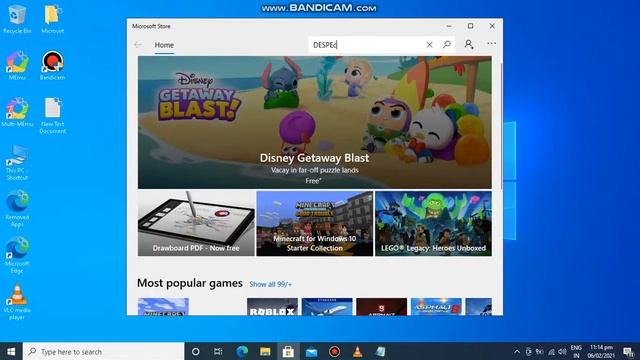Open LEGO Legacy: Heroes Unboxed tile

(433, 223)
